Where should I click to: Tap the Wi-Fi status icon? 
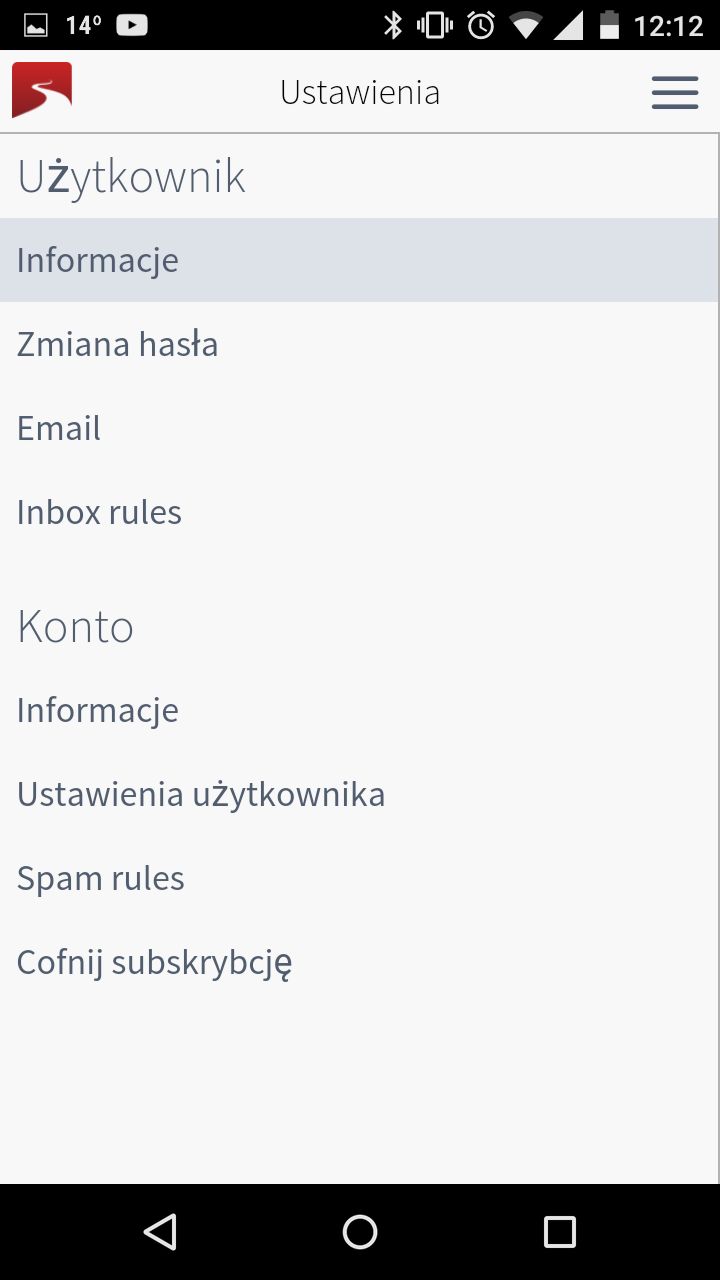(525, 25)
